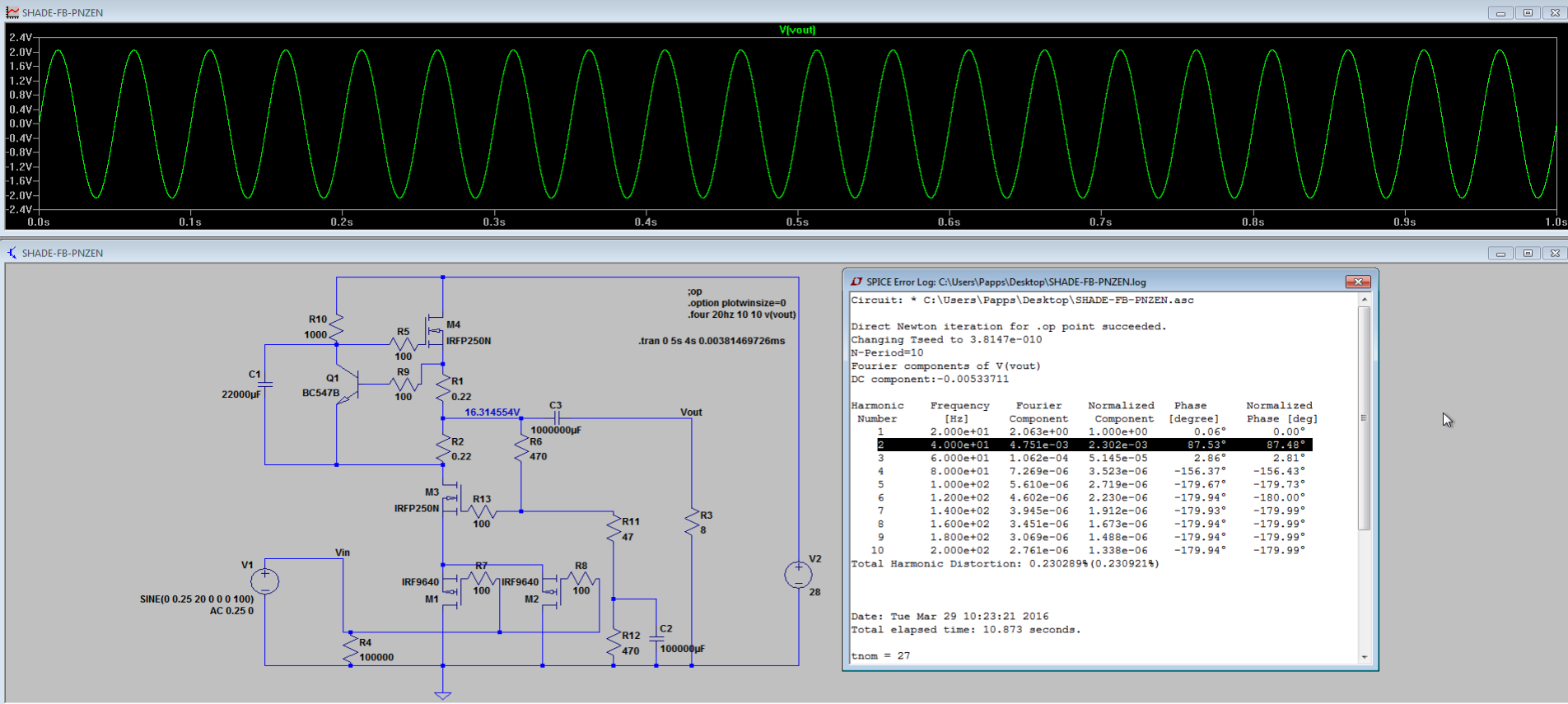1568x704 pixels.
Task: Select resistor R2 0.22 symbol
Action: [x=443, y=449]
